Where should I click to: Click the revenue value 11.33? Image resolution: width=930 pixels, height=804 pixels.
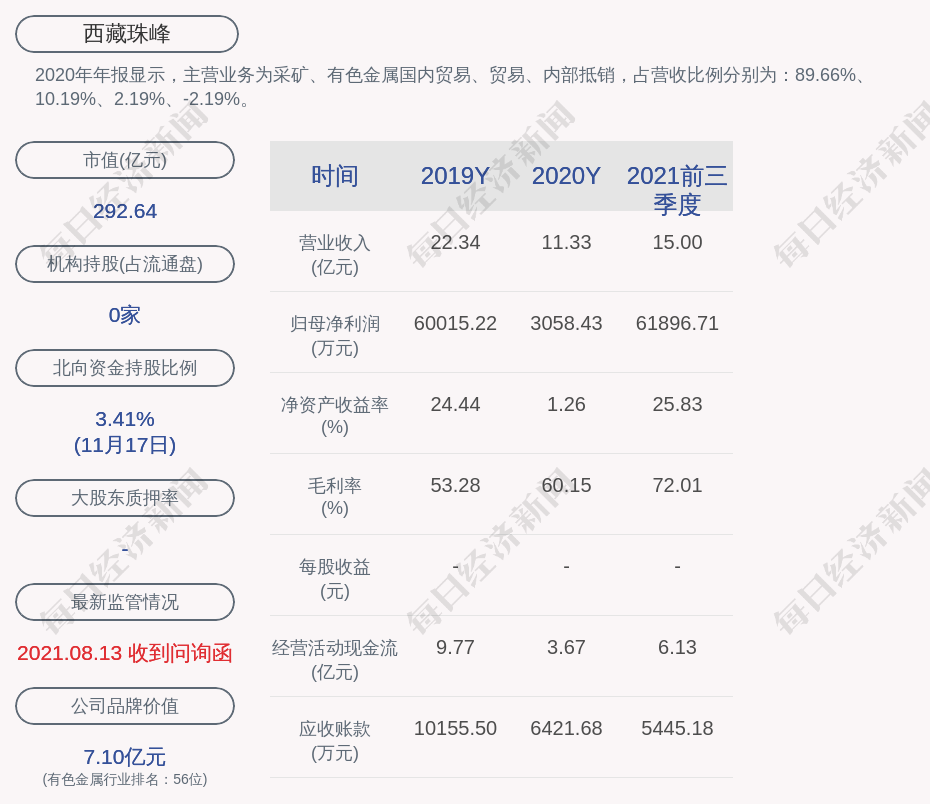[566, 243]
